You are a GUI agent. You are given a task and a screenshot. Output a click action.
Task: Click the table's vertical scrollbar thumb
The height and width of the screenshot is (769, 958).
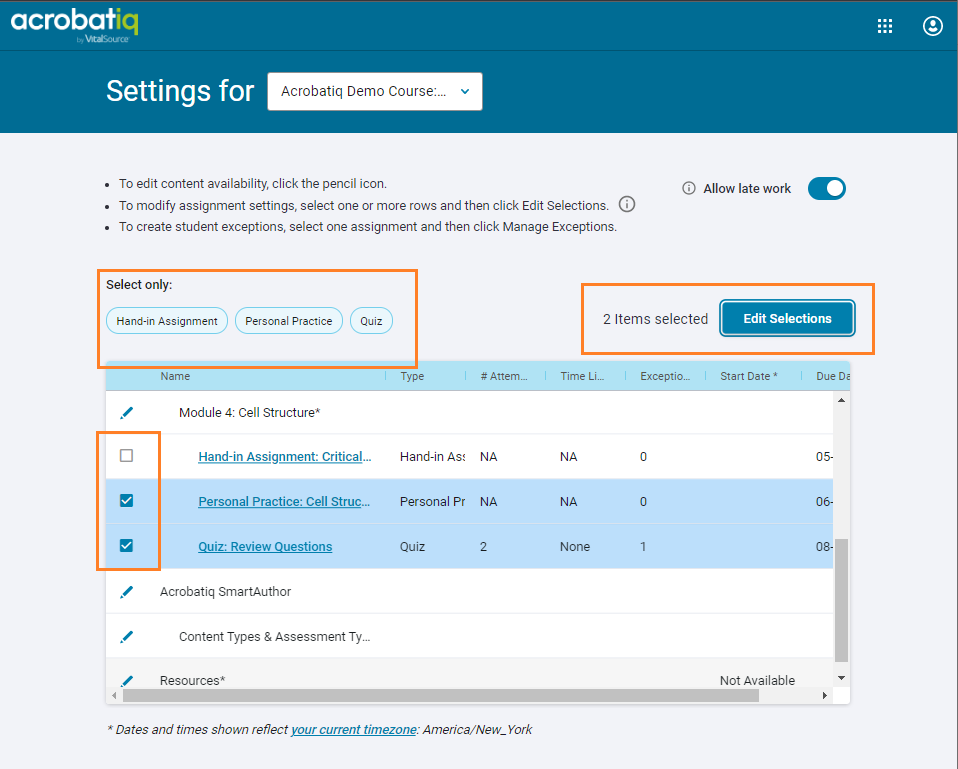point(841,600)
